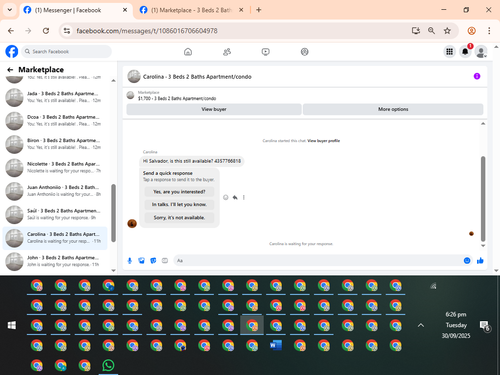500x375 pixels.
Task: Show hidden system tray icons chevron
Action: (421, 325)
